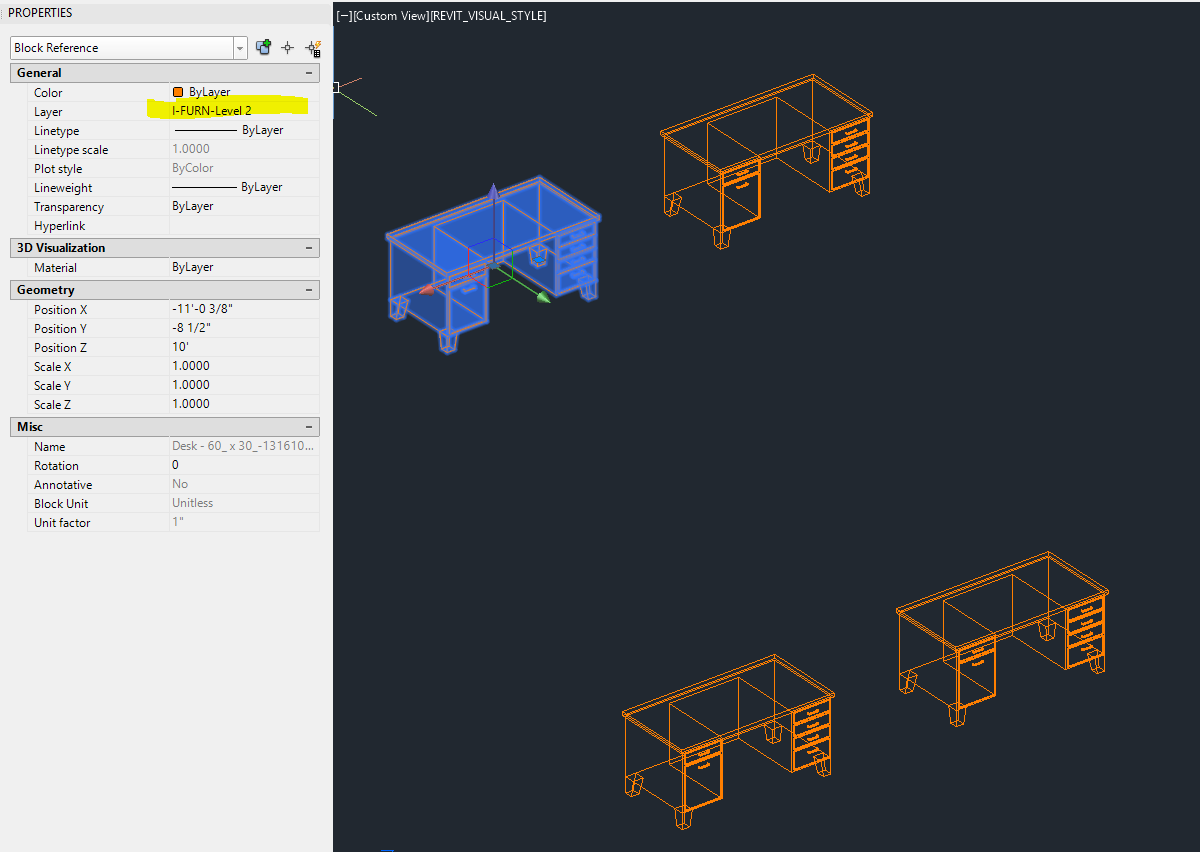
Task: Collapse the General section
Action: [308, 72]
